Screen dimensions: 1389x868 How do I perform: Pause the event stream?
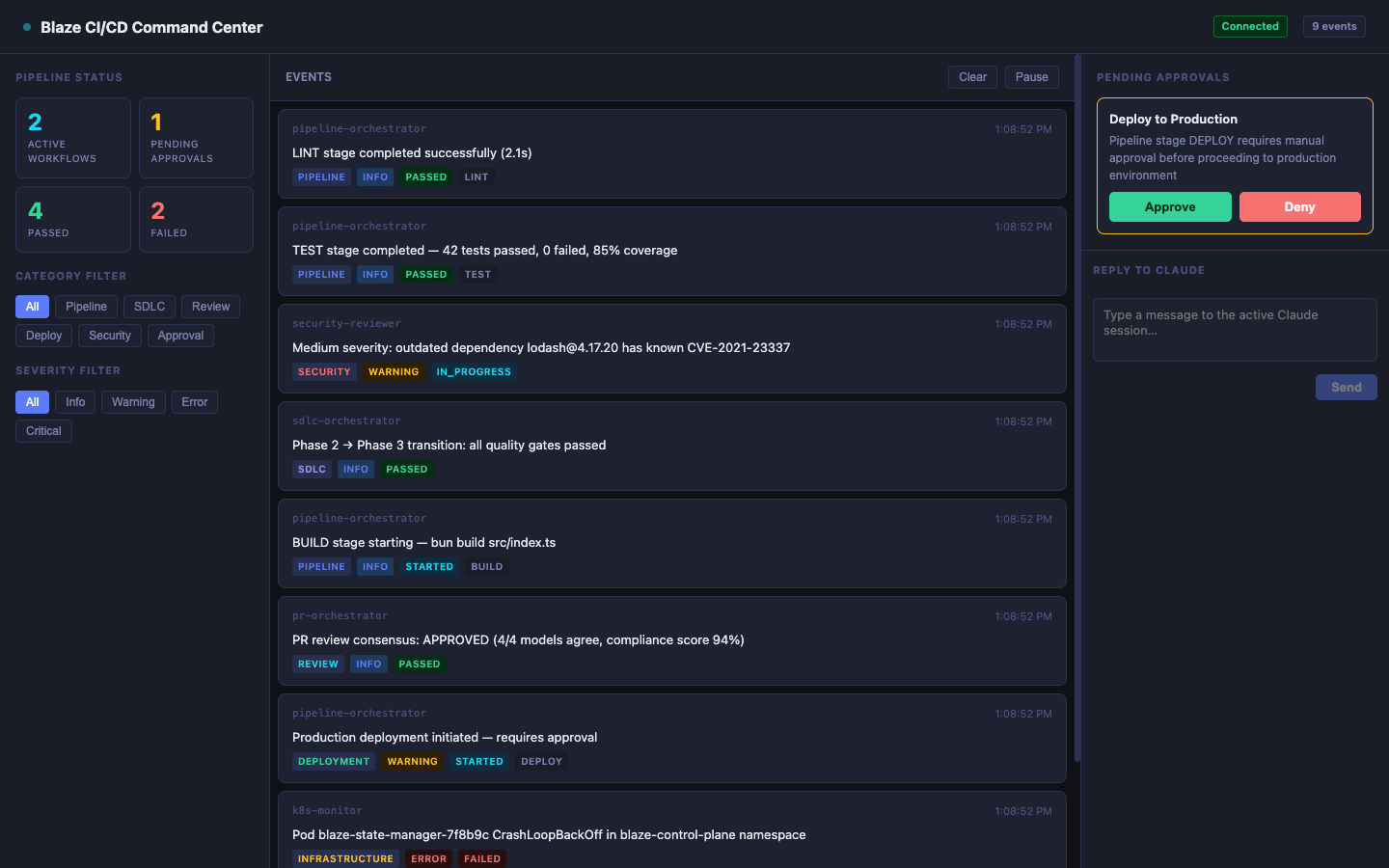pyautogui.click(x=1031, y=76)
